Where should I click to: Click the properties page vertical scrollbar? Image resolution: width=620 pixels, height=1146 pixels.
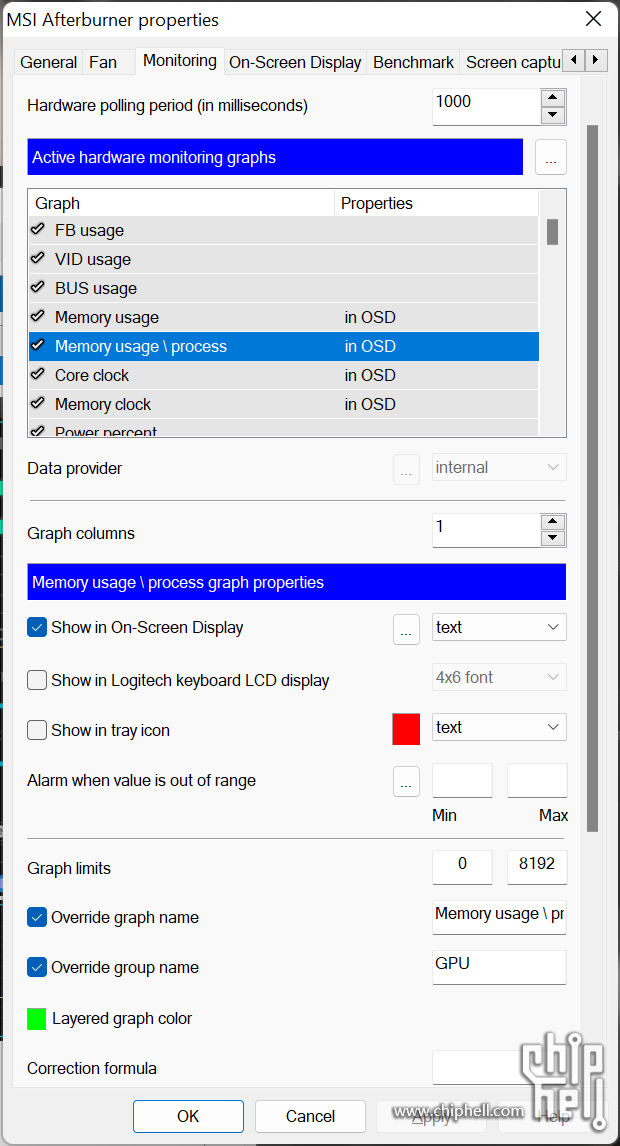coord(592,479)
